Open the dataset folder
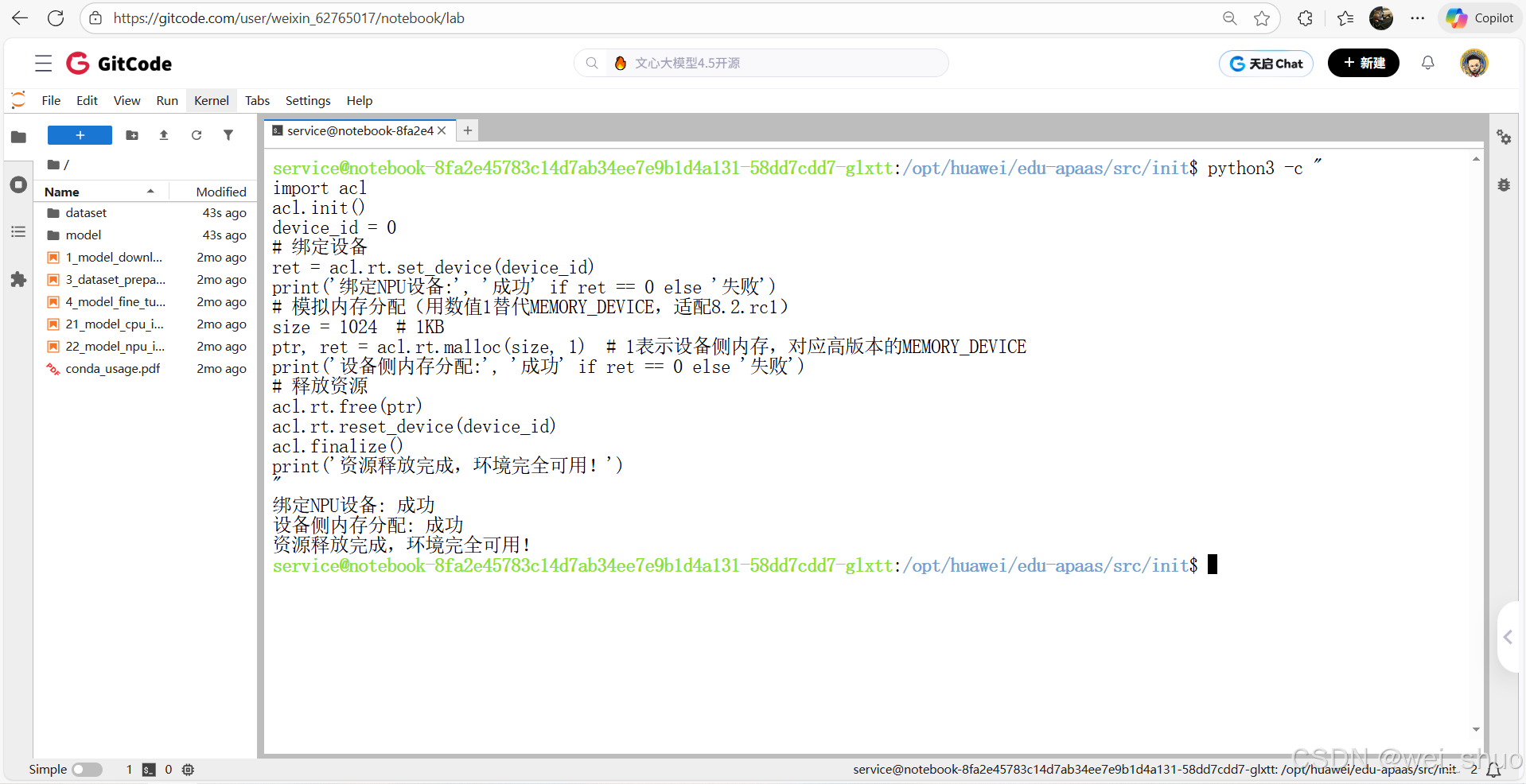 [x=146, y=213]
